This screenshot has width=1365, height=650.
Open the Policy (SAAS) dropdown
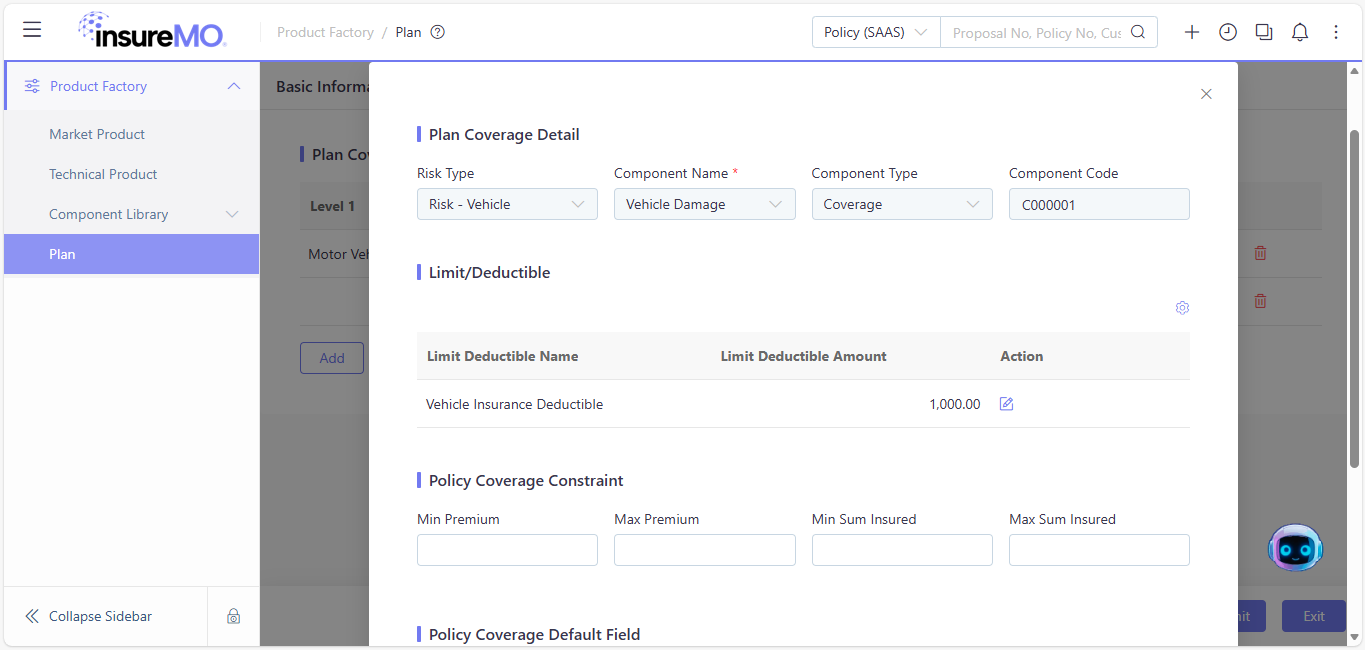[x=876, y=32]
